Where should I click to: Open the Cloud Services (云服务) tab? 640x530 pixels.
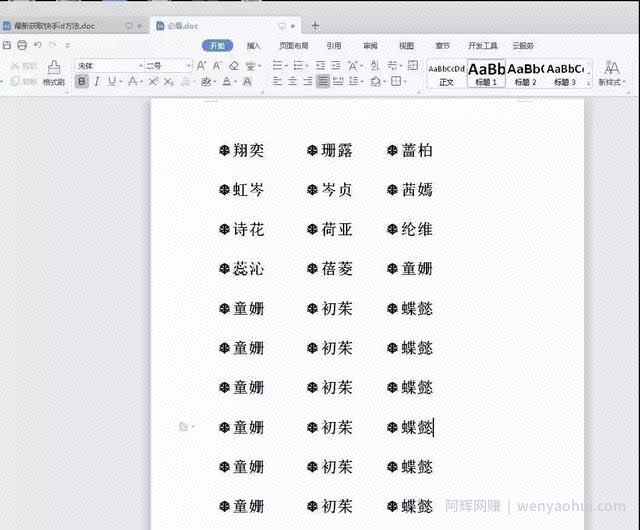pos(523,46)
